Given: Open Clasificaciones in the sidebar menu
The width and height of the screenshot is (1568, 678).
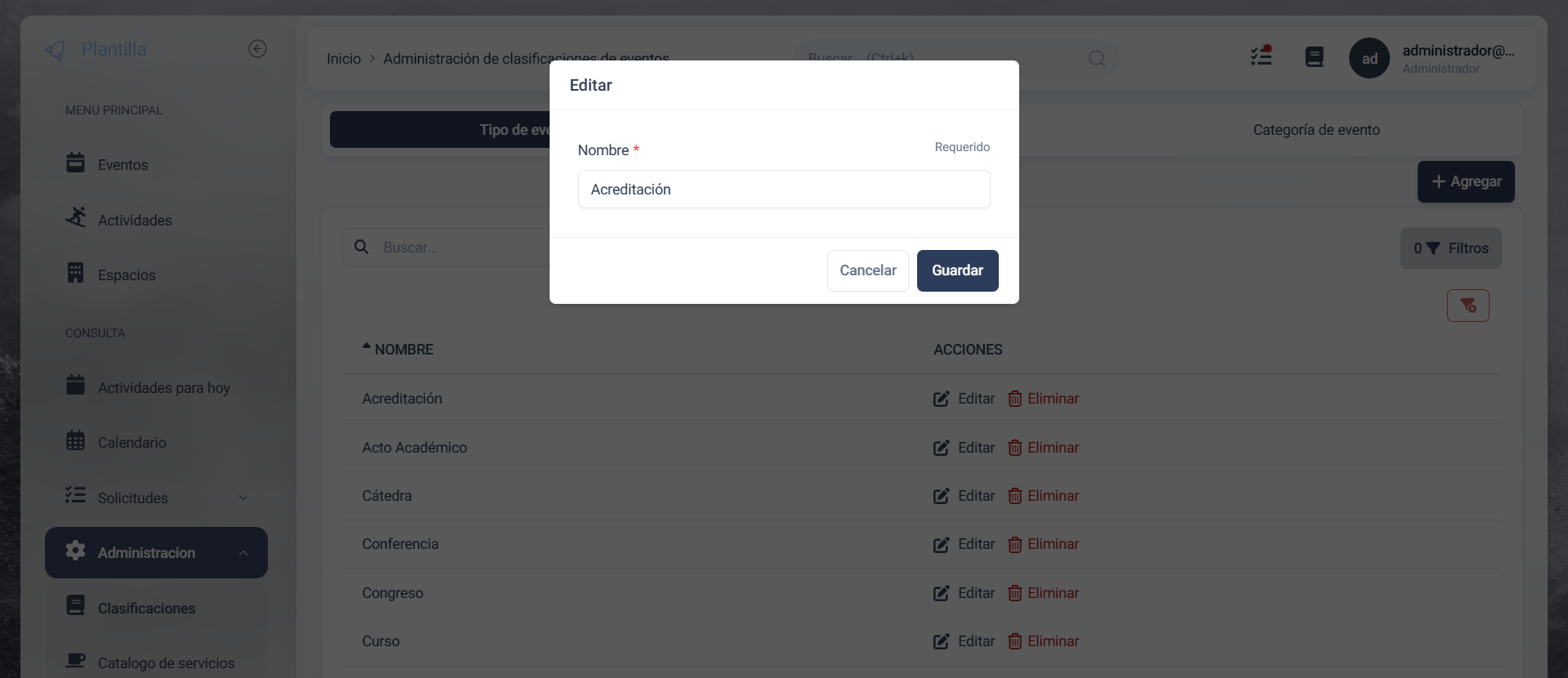Looking at the screenshot, I should 146,609.
